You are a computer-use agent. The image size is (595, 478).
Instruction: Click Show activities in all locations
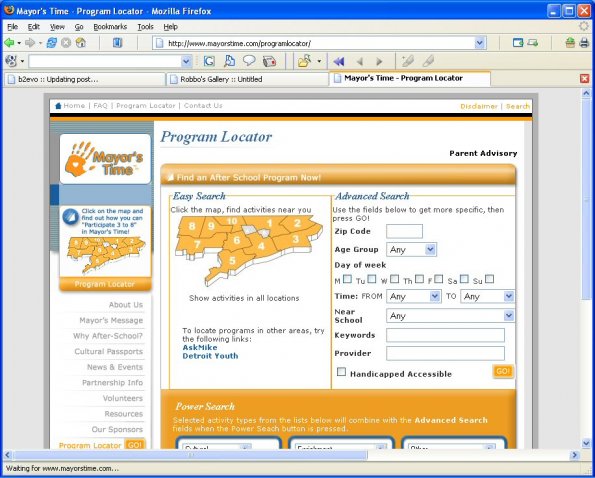coord(244,298)
